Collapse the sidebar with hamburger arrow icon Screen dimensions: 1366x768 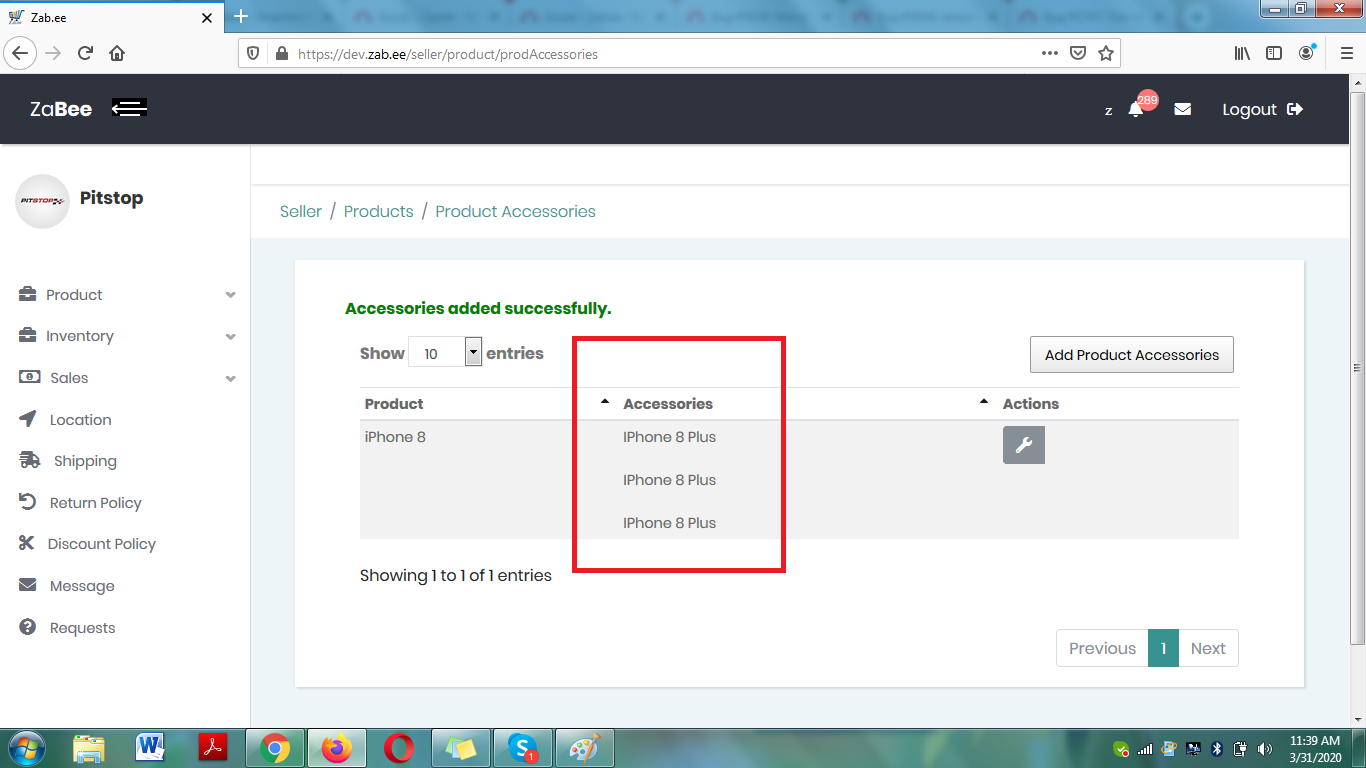pyautogui.click(x=130, y=108)
